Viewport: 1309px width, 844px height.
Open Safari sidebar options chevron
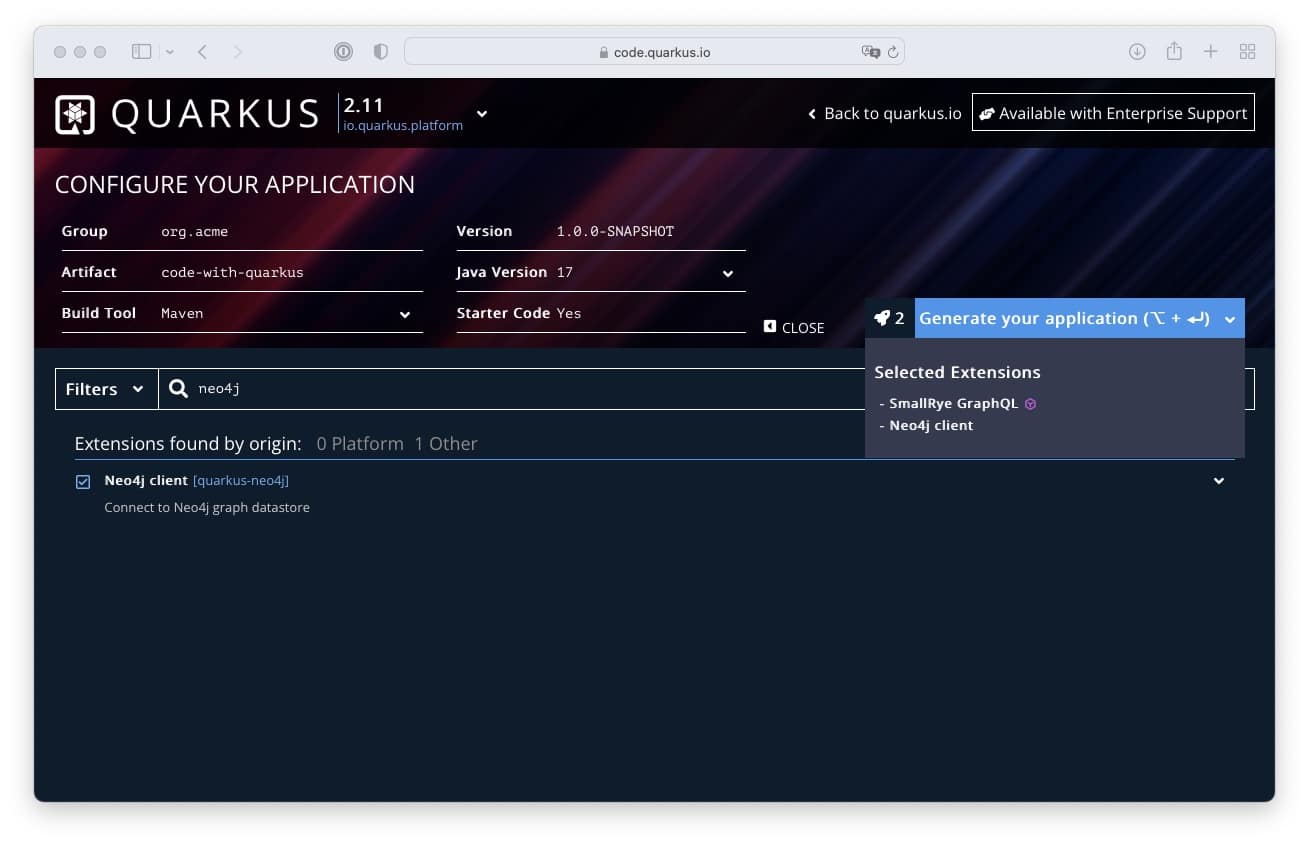point(169,51)
